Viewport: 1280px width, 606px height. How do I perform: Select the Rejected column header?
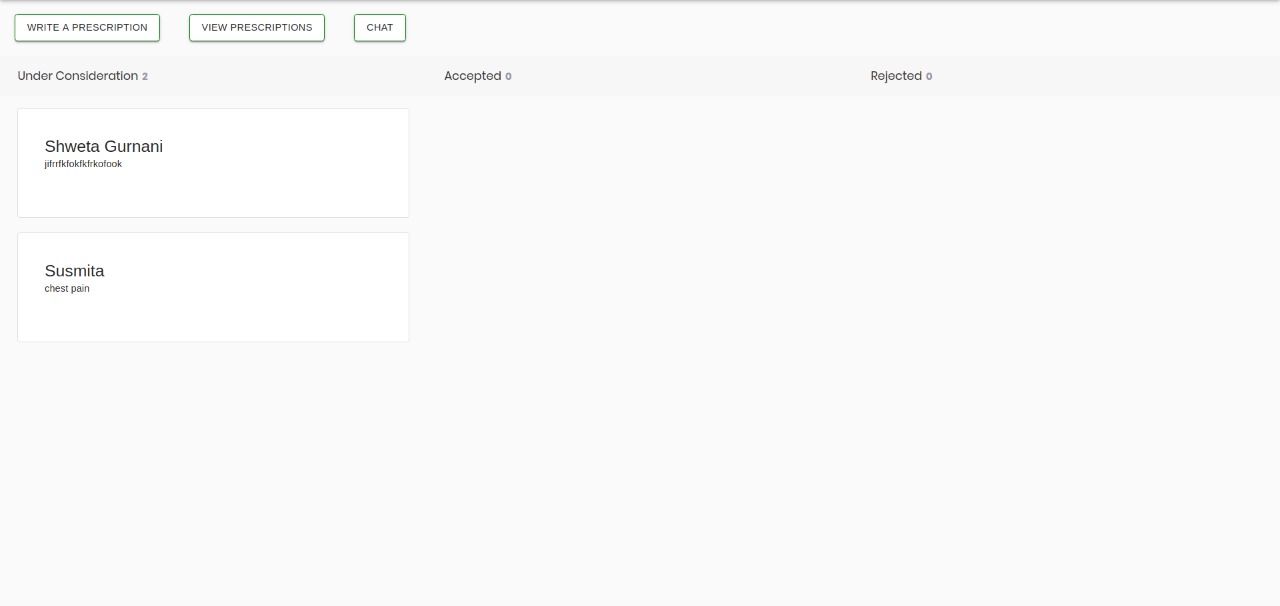point(896,76)
